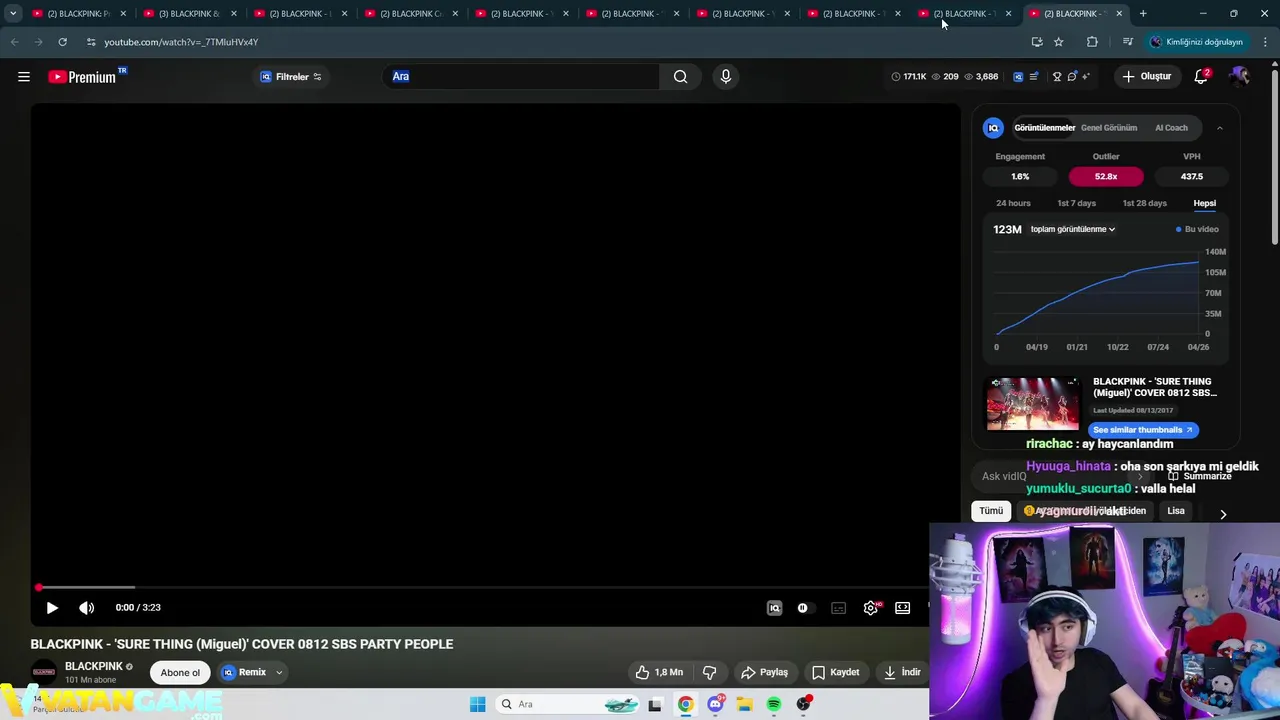Collapse the vidIQ panel chevron
This screenshot has height=720, width=1280.
pos(1220,128)
